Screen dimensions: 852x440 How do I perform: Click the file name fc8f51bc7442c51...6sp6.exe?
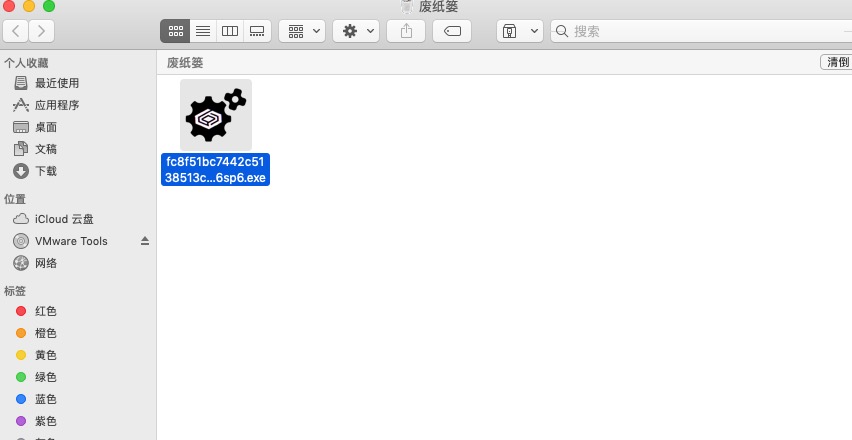click(x=216, y=169)
